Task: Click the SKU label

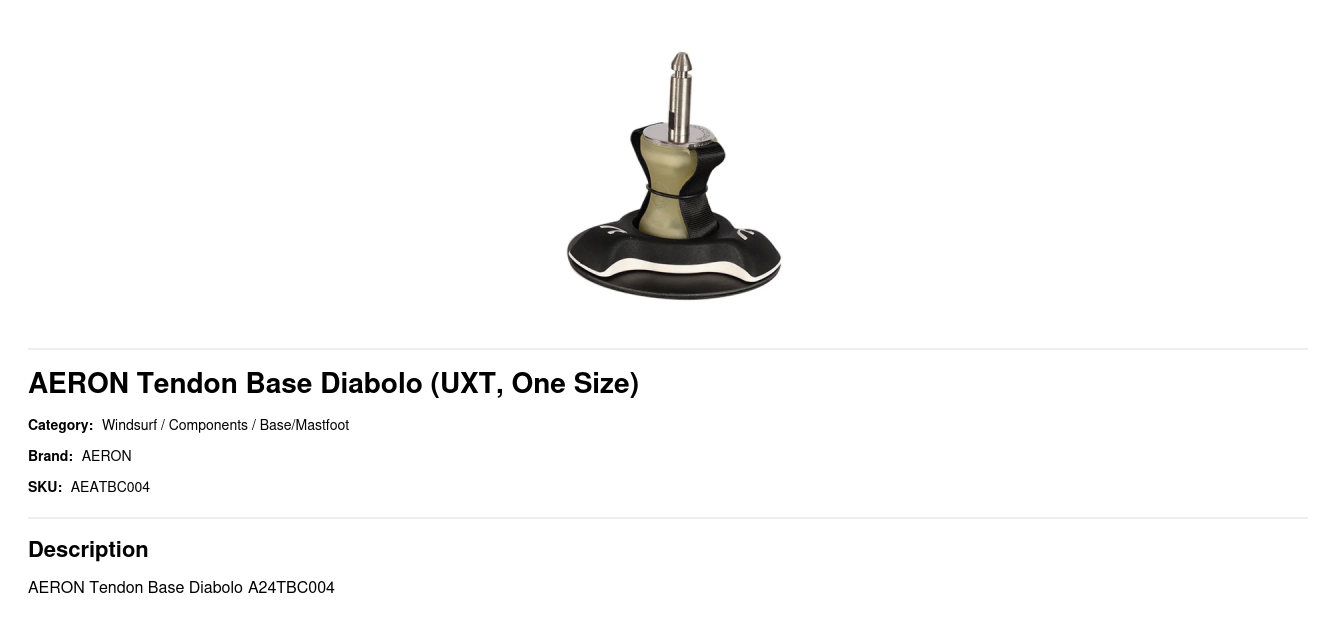Action: point(45,487)
